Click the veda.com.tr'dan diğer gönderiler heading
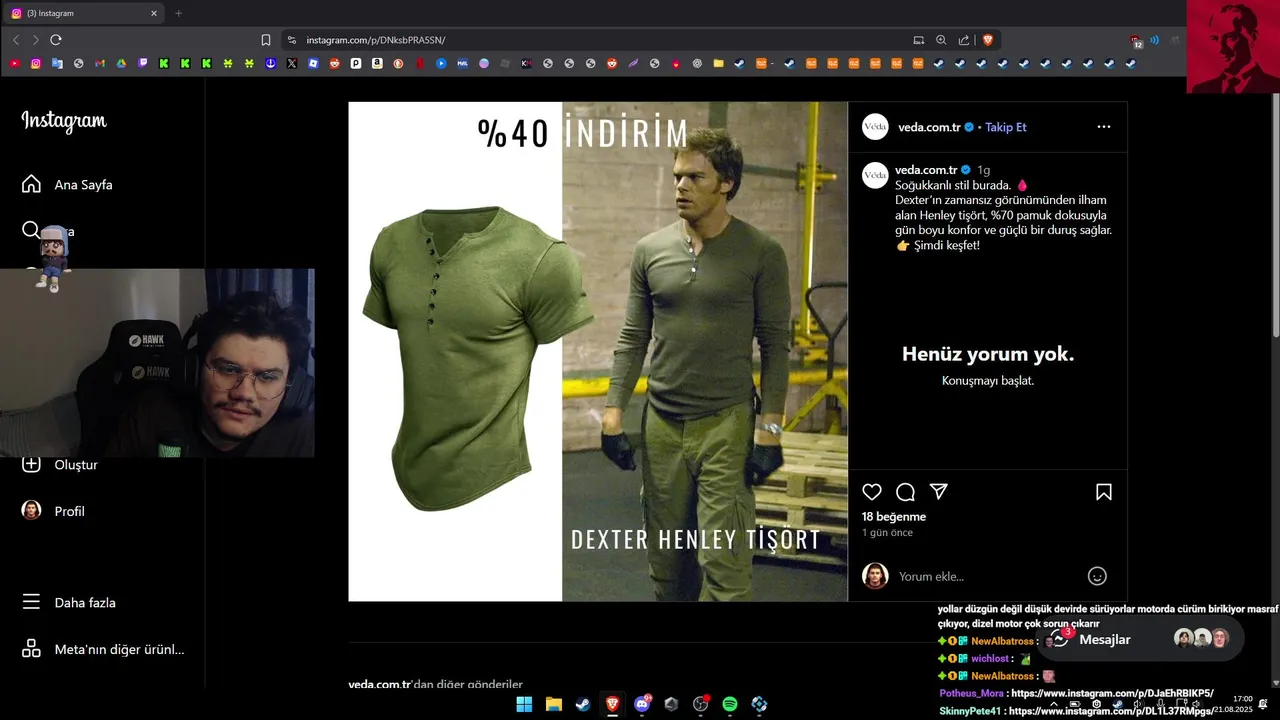Viewport: 1280px width, 720px height. tap(435, 685)
